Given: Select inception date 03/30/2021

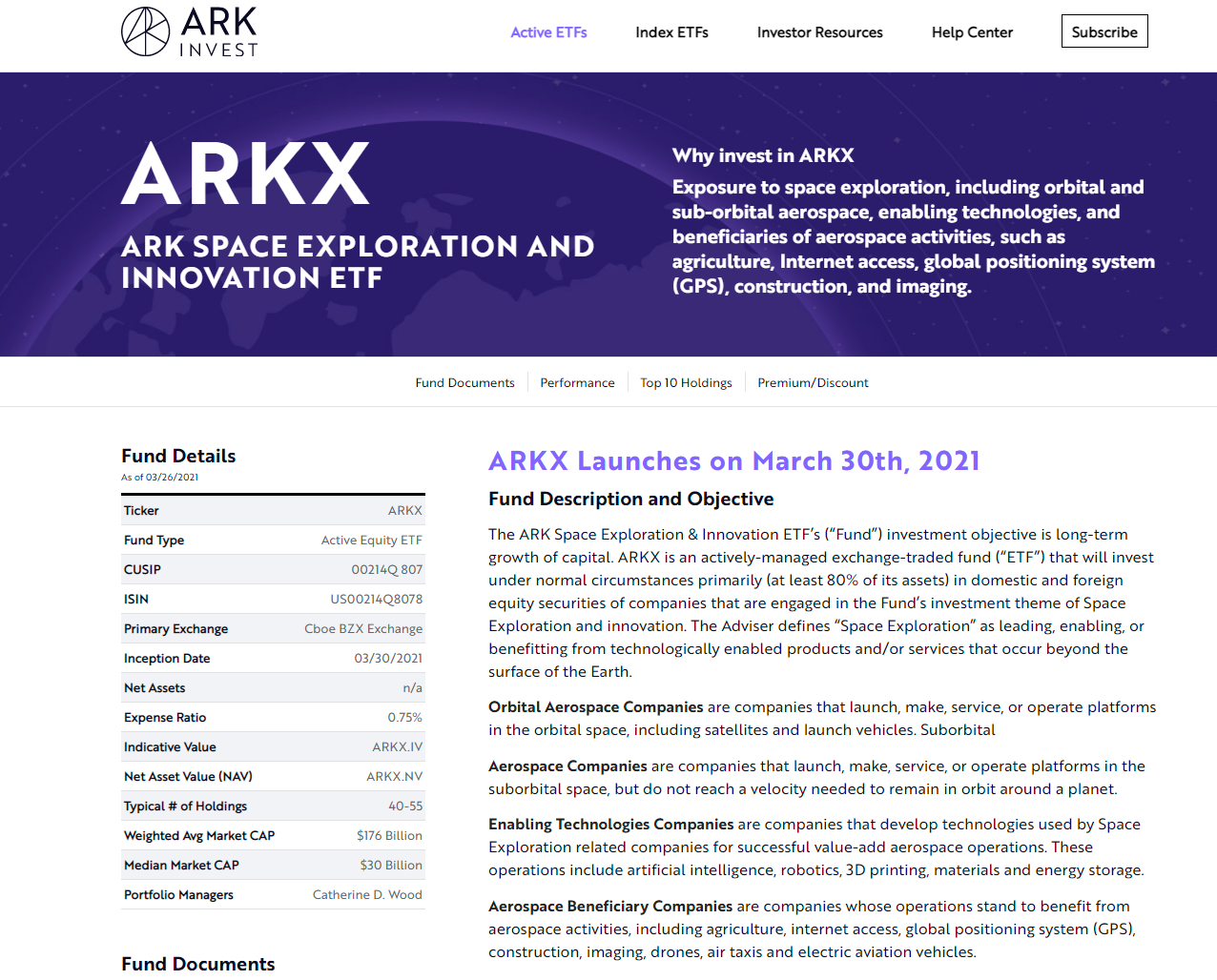Looking at the screenshot, I should click(388, 659).
